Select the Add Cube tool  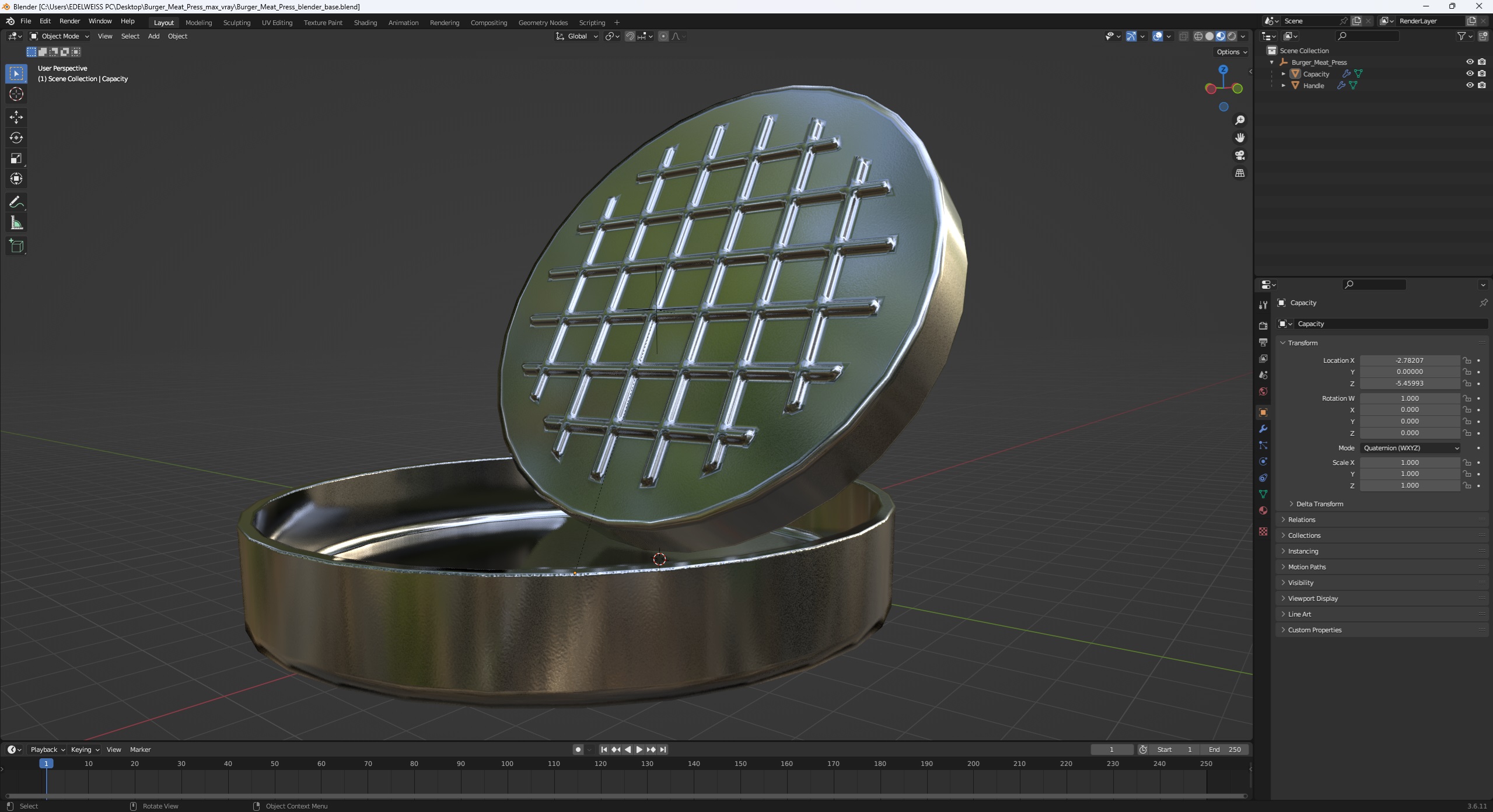(16, 246)
